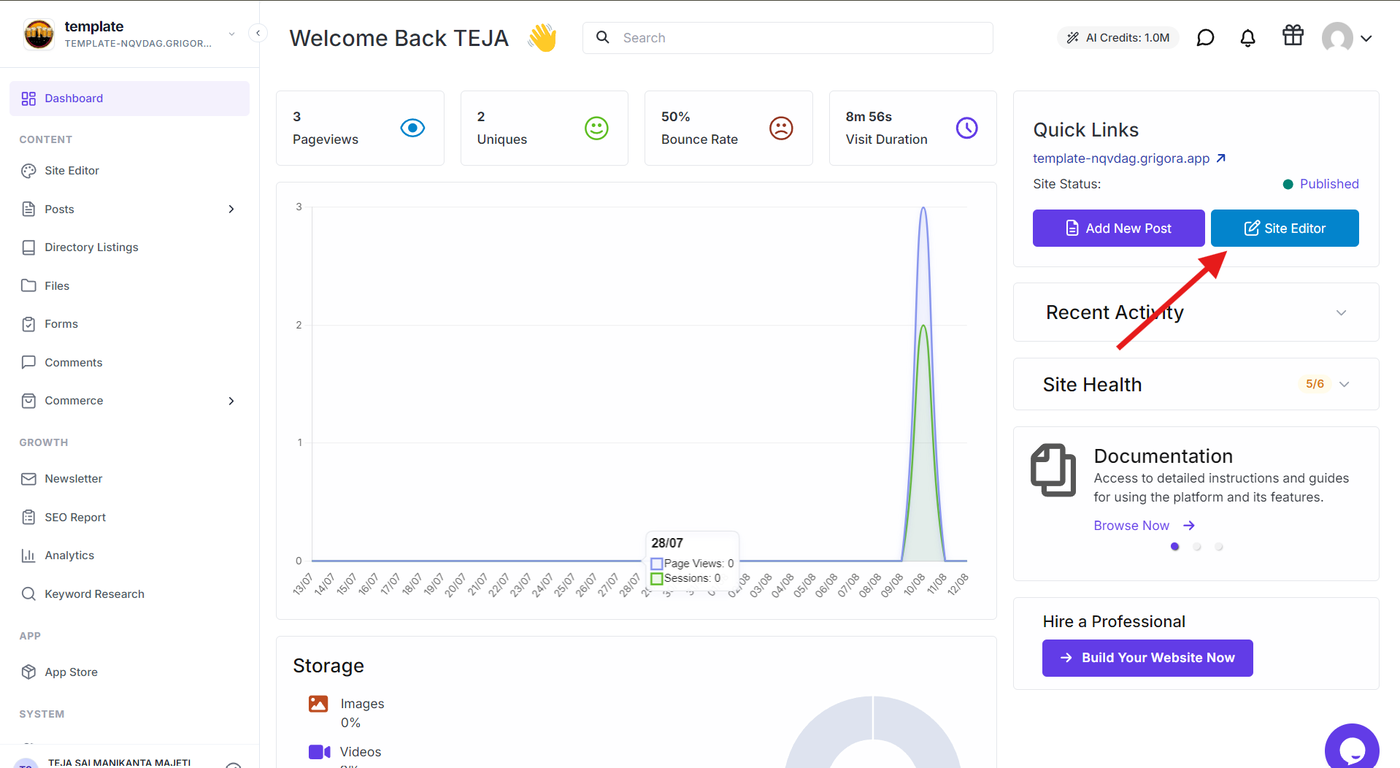
Task: Open the user avatar dropdown
Action: [x=1346, y=38]
